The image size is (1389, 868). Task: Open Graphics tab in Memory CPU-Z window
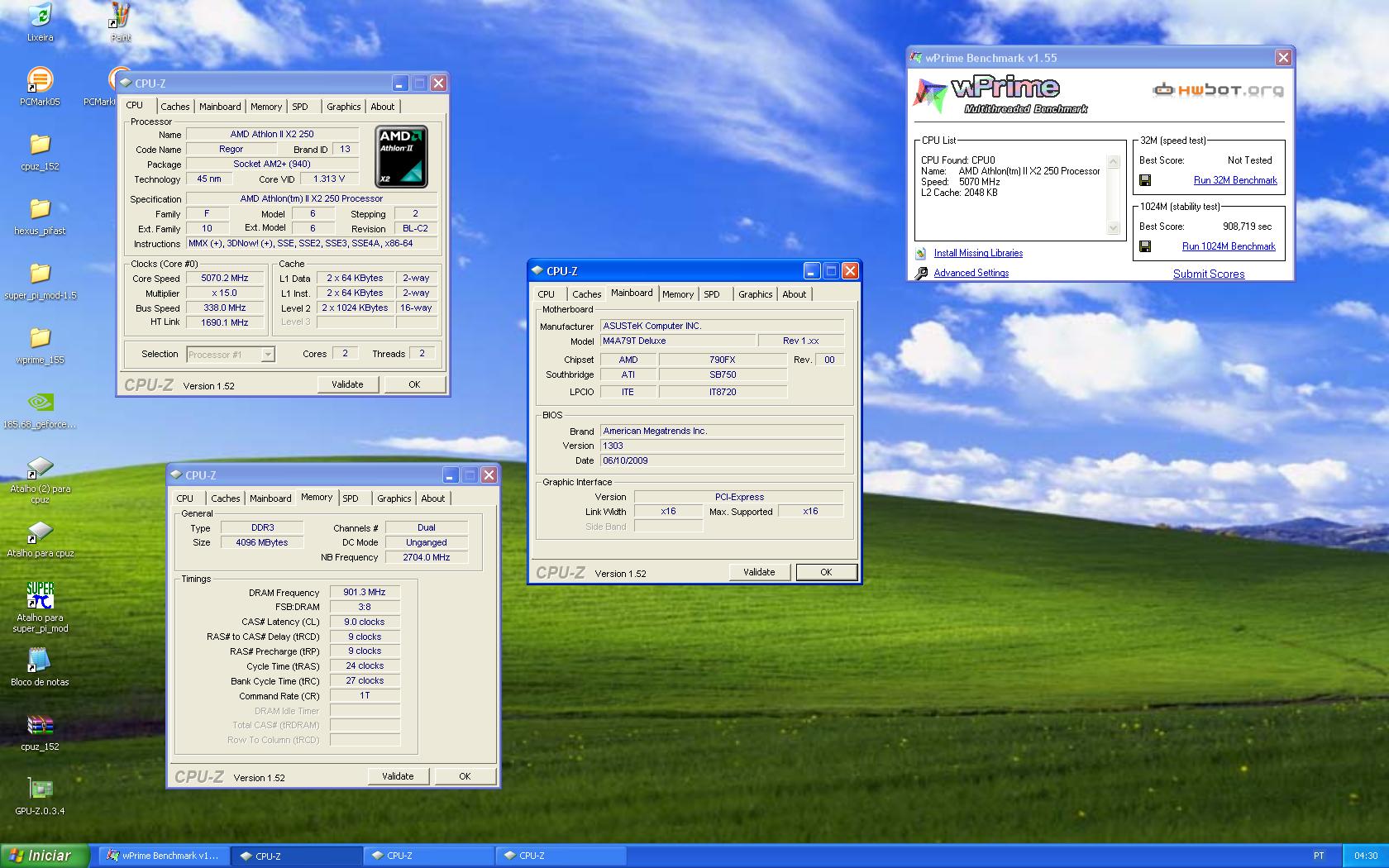(394, 498)
